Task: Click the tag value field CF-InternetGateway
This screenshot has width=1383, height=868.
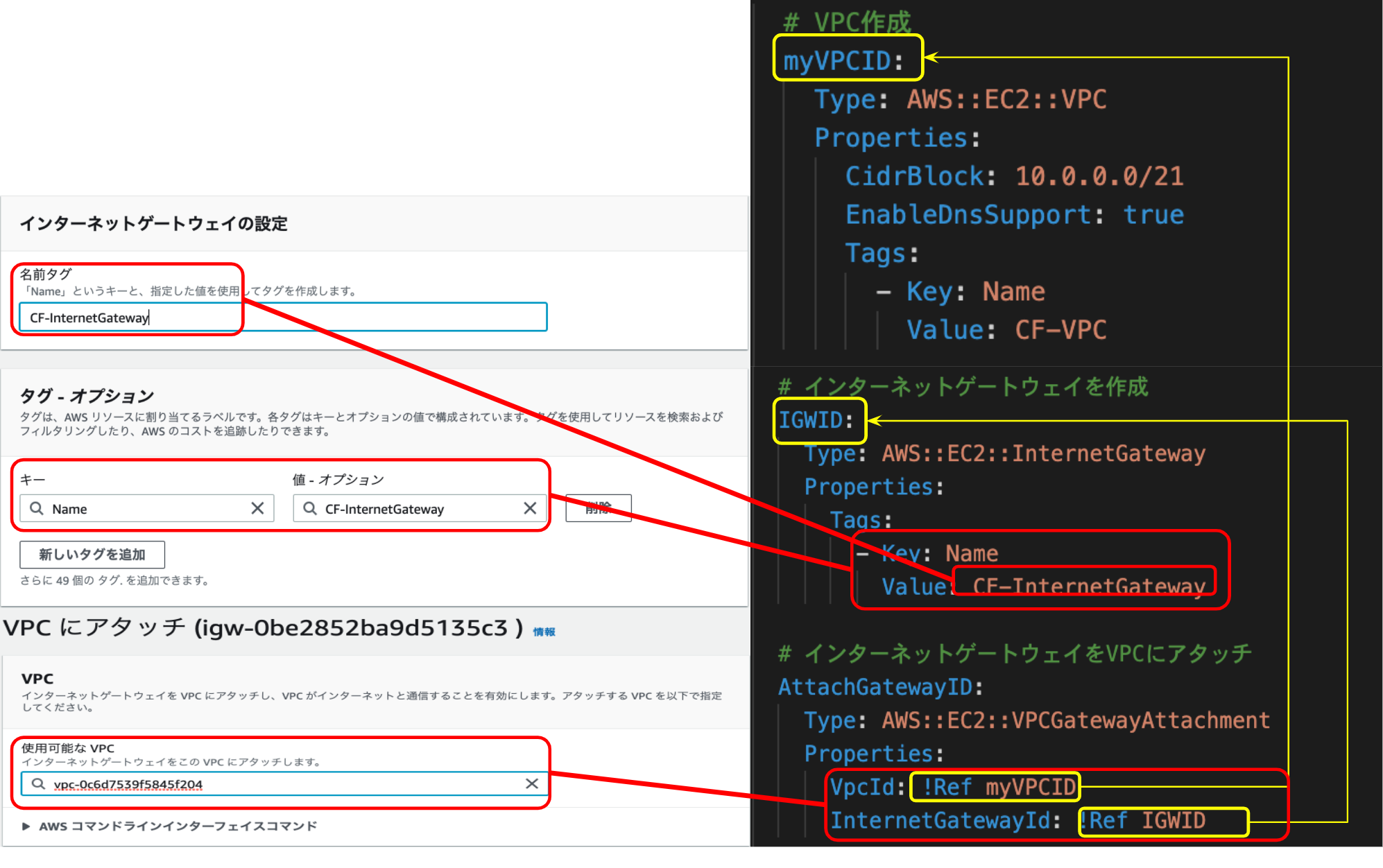Action: point(416,508)
